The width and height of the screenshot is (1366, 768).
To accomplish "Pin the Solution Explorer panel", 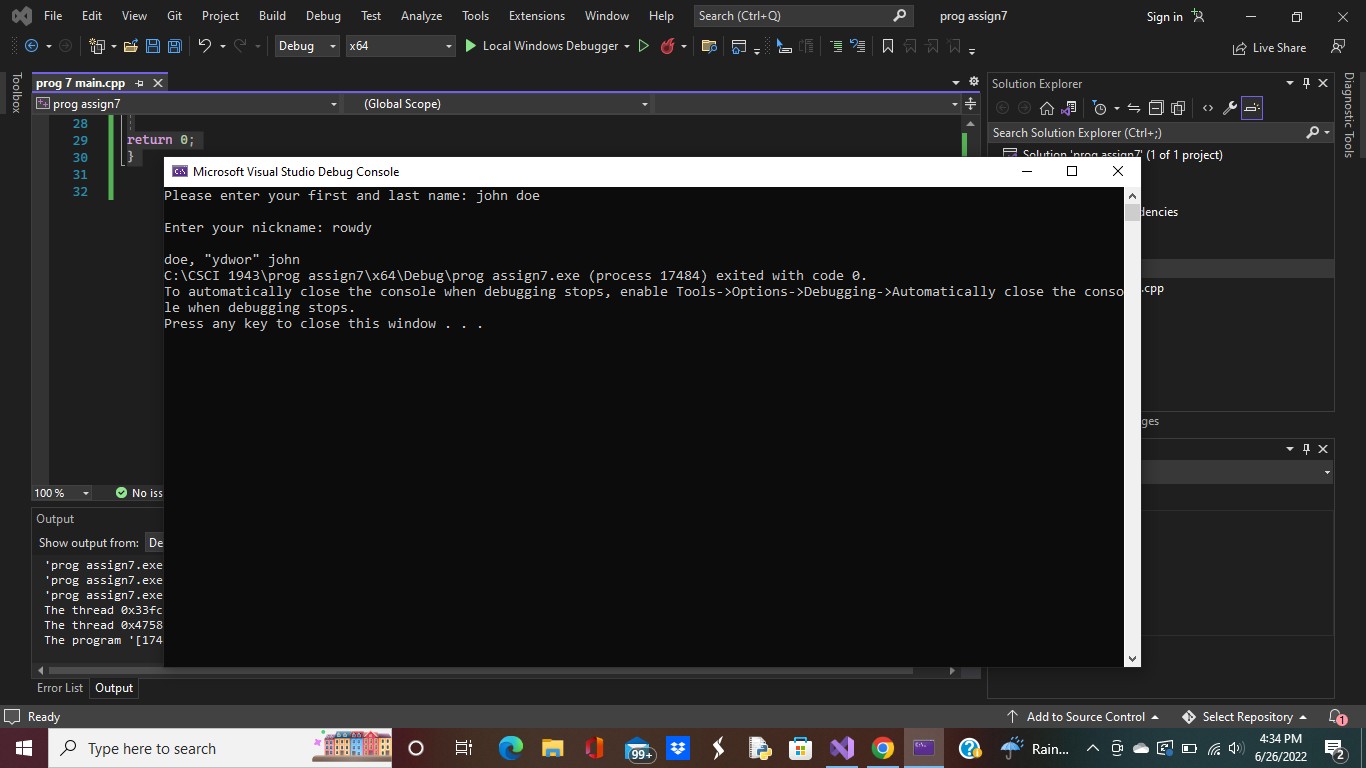I will point(1308,82).
